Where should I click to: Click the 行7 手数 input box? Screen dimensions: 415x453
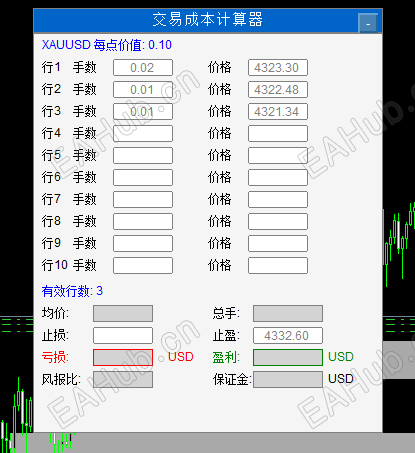click(143, 200)
